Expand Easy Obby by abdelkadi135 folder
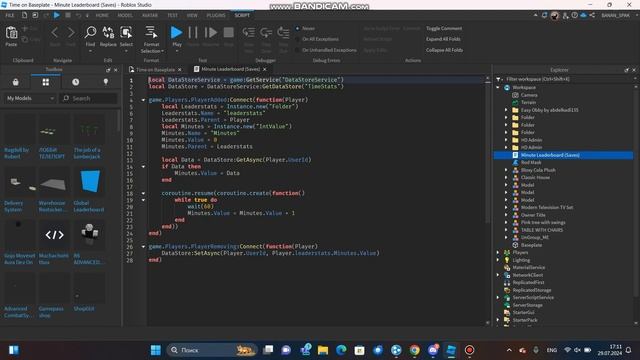 [506, 110]
